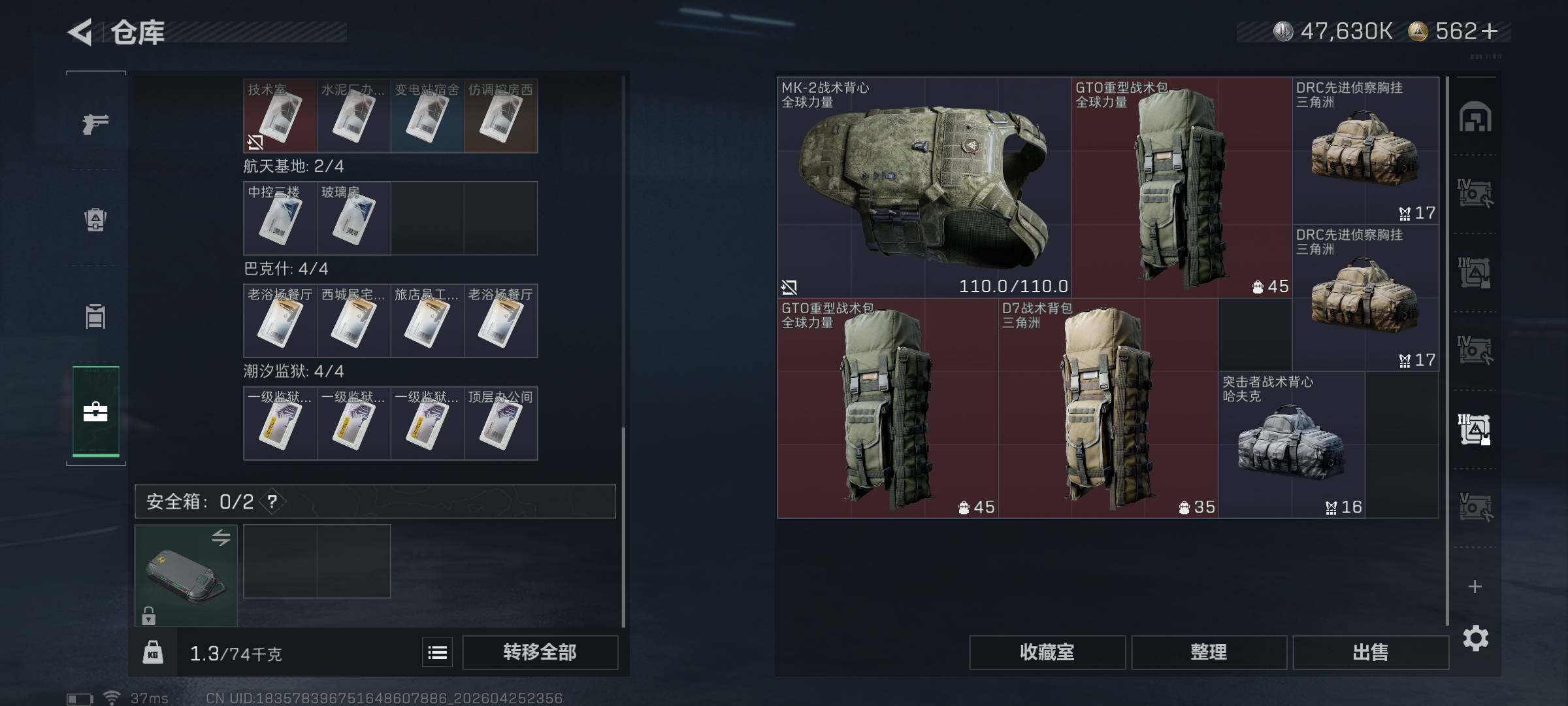The height and width of the screenshot is (706, 1568).
Task: Select the backpack equipment category icon
Action: point(95,220)
